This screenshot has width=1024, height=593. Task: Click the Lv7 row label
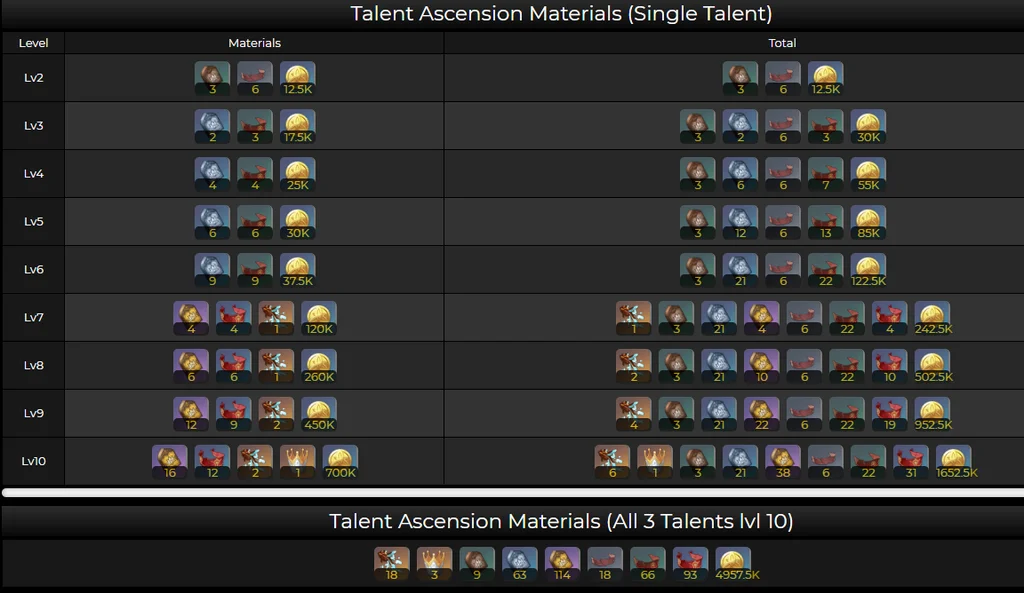[x=33, y=317]
